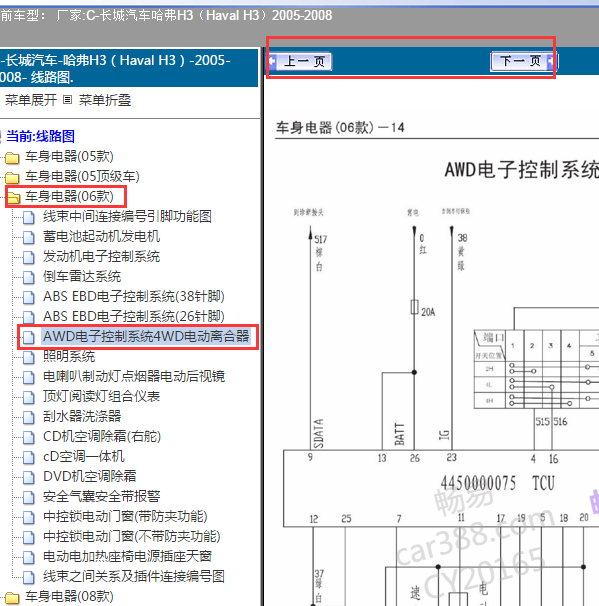Viewport: 599px width, 606px height.
Task: Click page icon beside 发动机电子控制系统
Action: pos(29,257)
